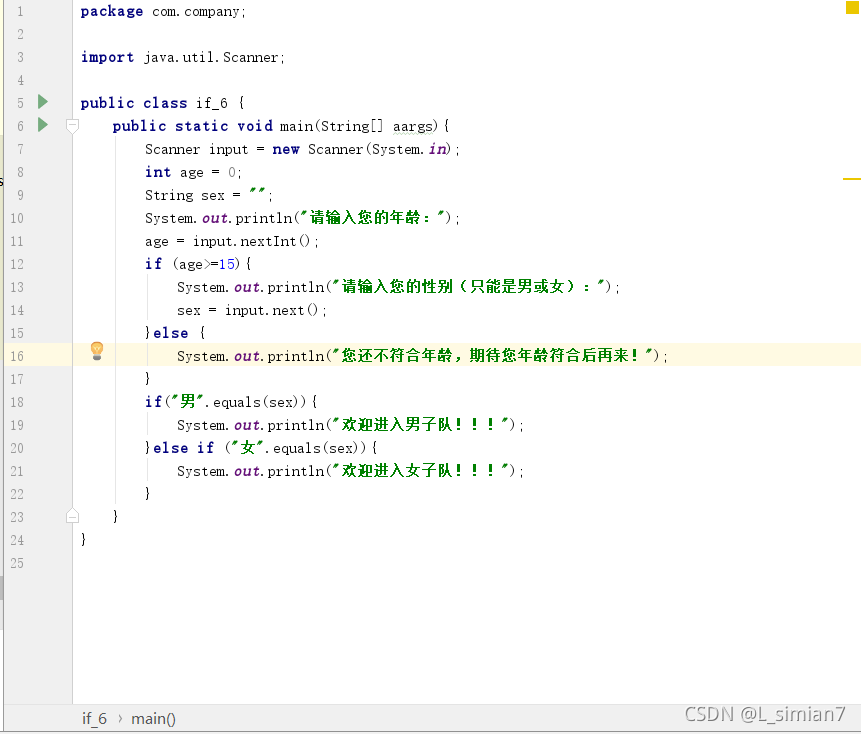Jump to the yellow warning stripe in error gutter
The image size is (861, 734).
852,179
